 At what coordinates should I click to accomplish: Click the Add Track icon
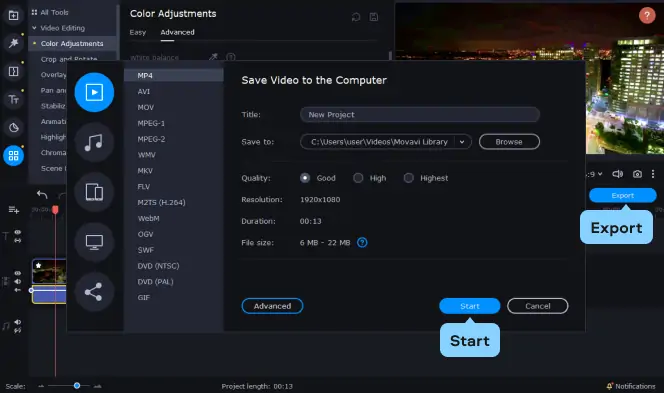click(x=14, y=210)
